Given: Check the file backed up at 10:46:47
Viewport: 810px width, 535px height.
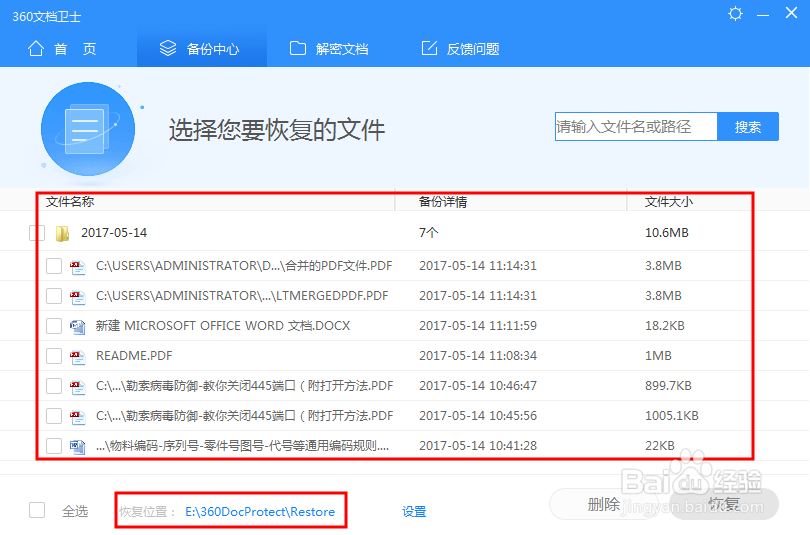Looking at the screenshot, I should (54, 386).
